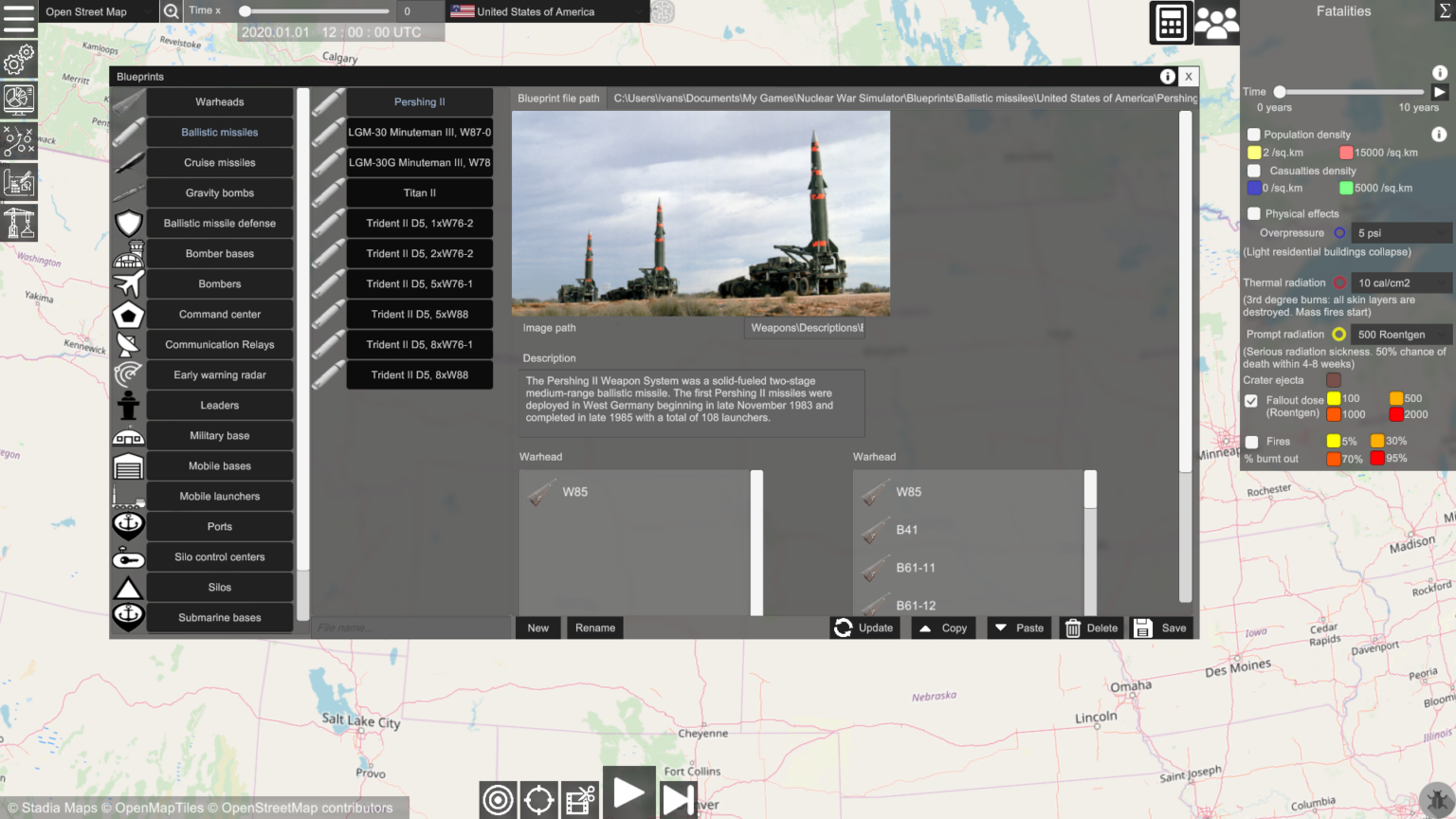
Task: Click the Update button in Blueprints window
Action: [864, 628]
